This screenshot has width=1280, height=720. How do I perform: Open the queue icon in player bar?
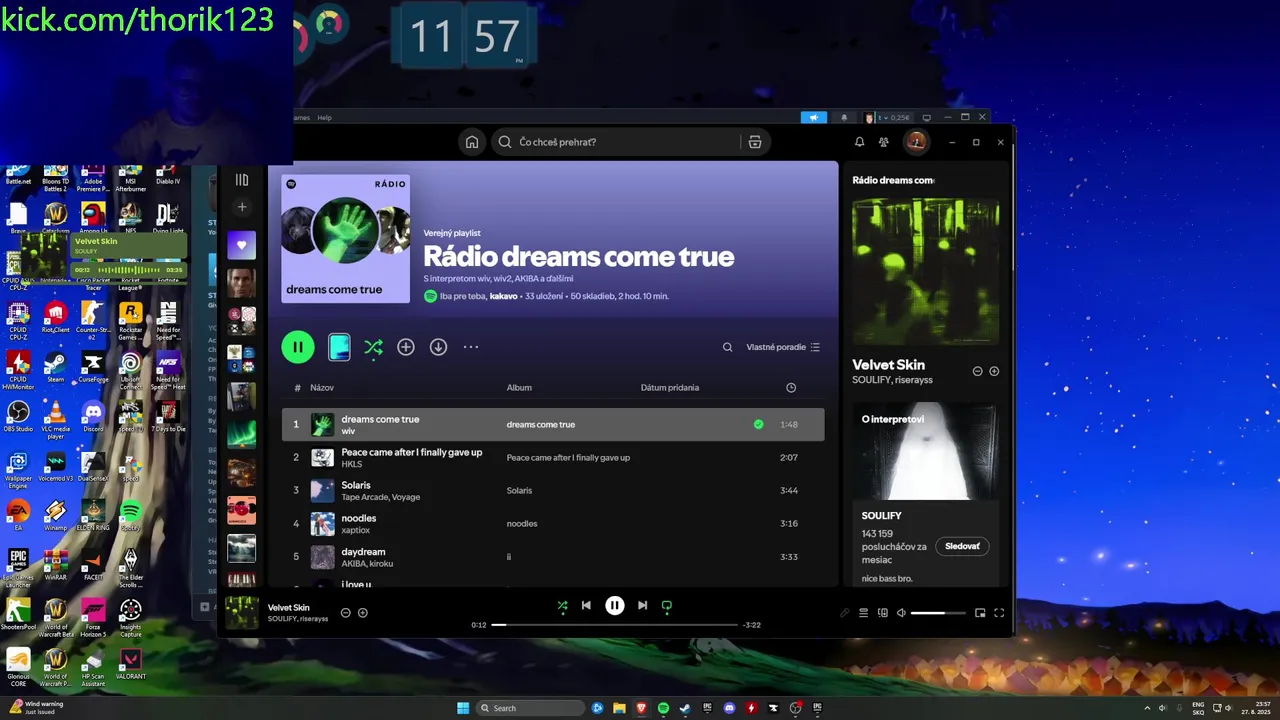point(864,613)
